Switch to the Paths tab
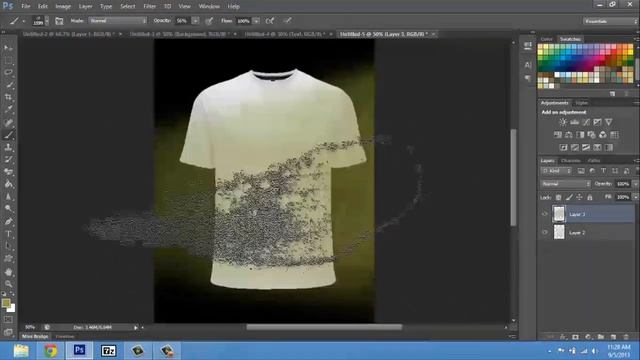Screen dimensions: 640x360 594,161
